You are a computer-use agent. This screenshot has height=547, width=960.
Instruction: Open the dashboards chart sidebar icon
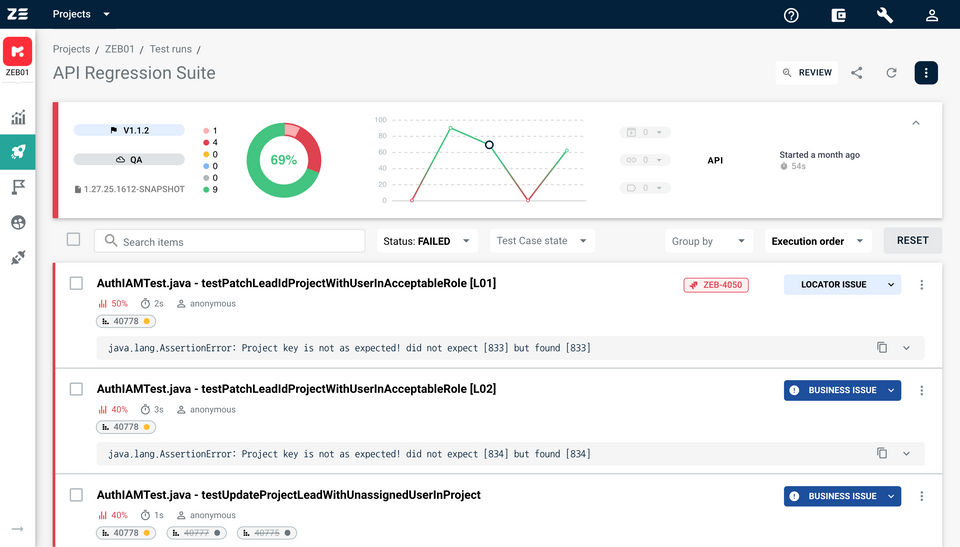coord(18,117)
